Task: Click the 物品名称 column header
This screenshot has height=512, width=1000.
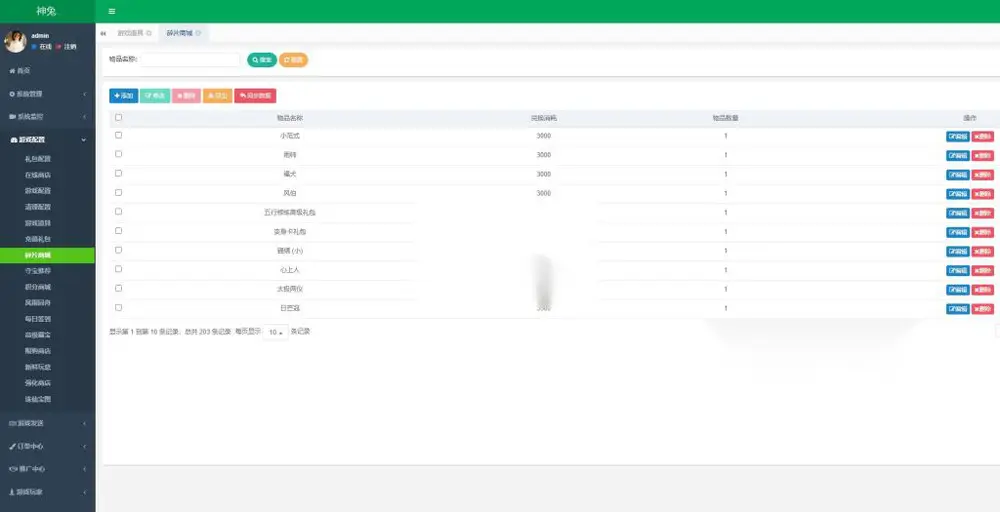Action: click(290, 118)
